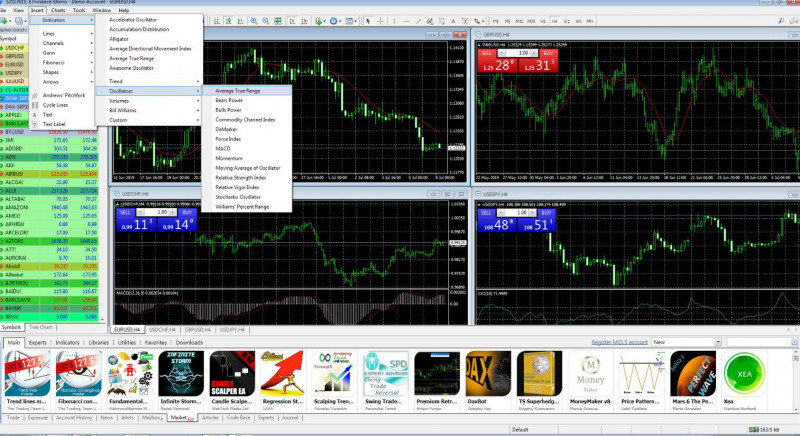Select the cursor arrow tool
Image resolution: width=800 pixels, height=436 pixels.
(x=368, y=21)
